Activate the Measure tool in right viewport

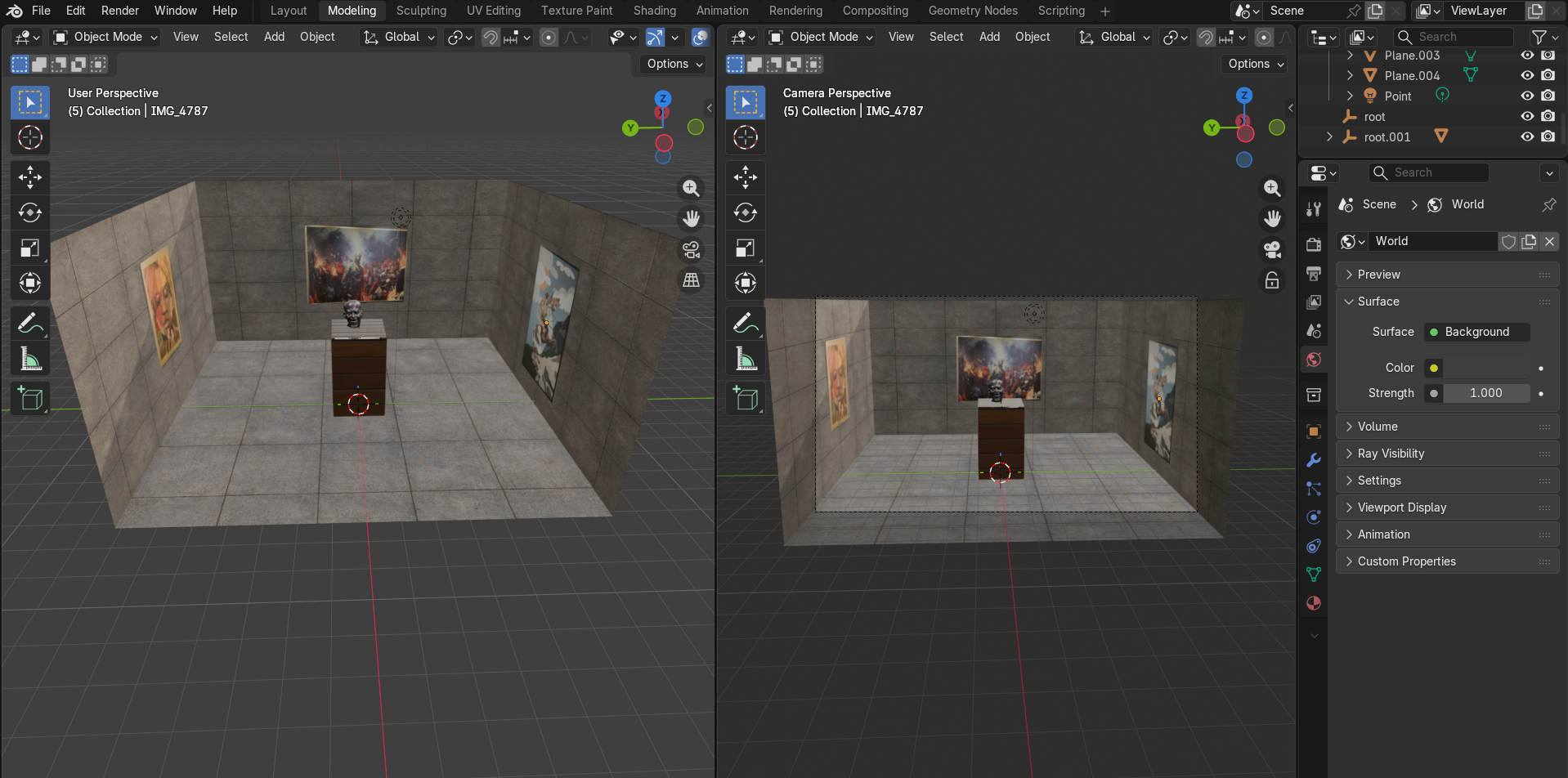tap(746, 359)
